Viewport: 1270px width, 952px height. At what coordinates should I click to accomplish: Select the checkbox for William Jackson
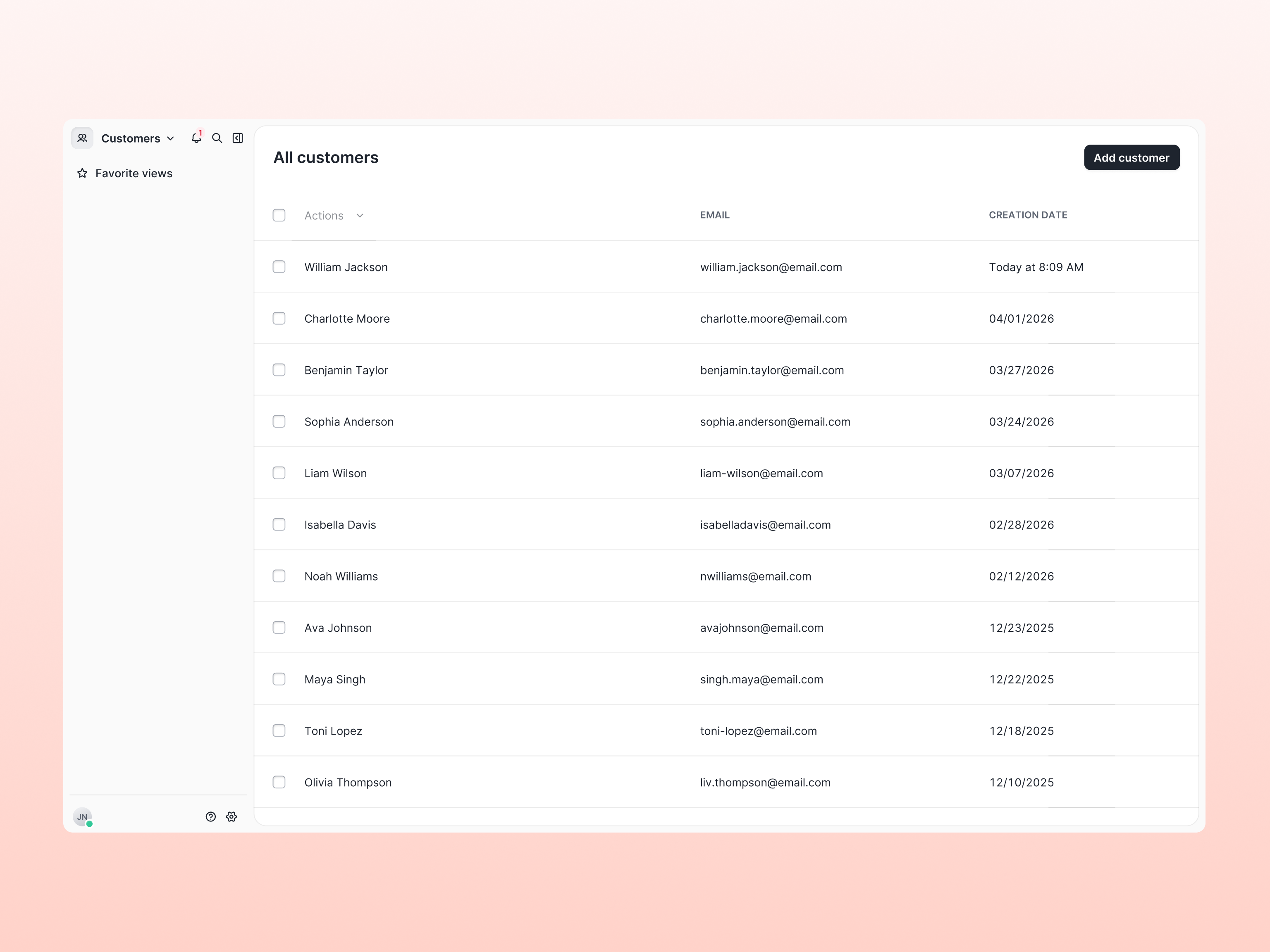coord(279,266)
